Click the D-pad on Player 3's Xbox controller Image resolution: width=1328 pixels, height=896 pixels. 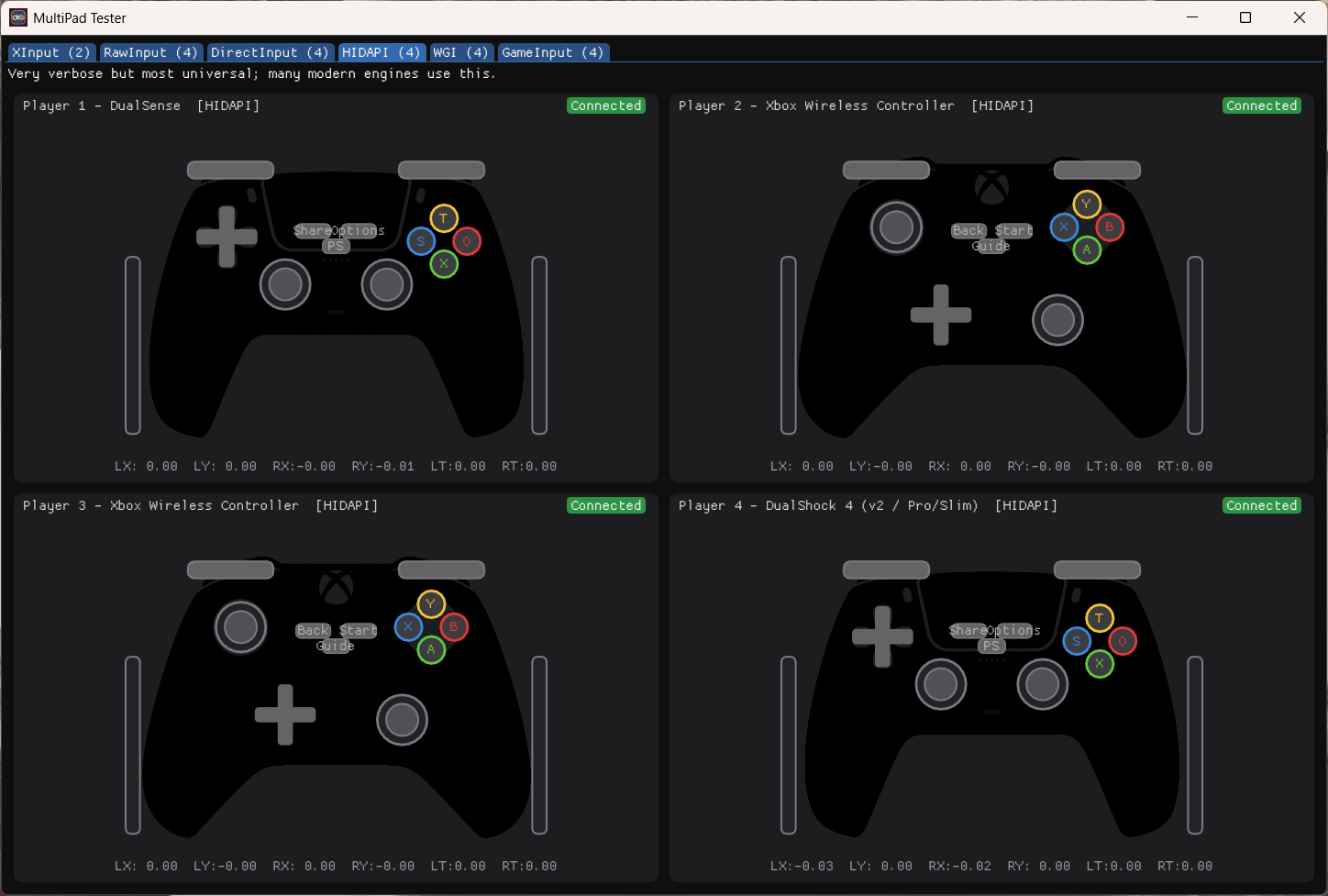click(x=285, y=714)
